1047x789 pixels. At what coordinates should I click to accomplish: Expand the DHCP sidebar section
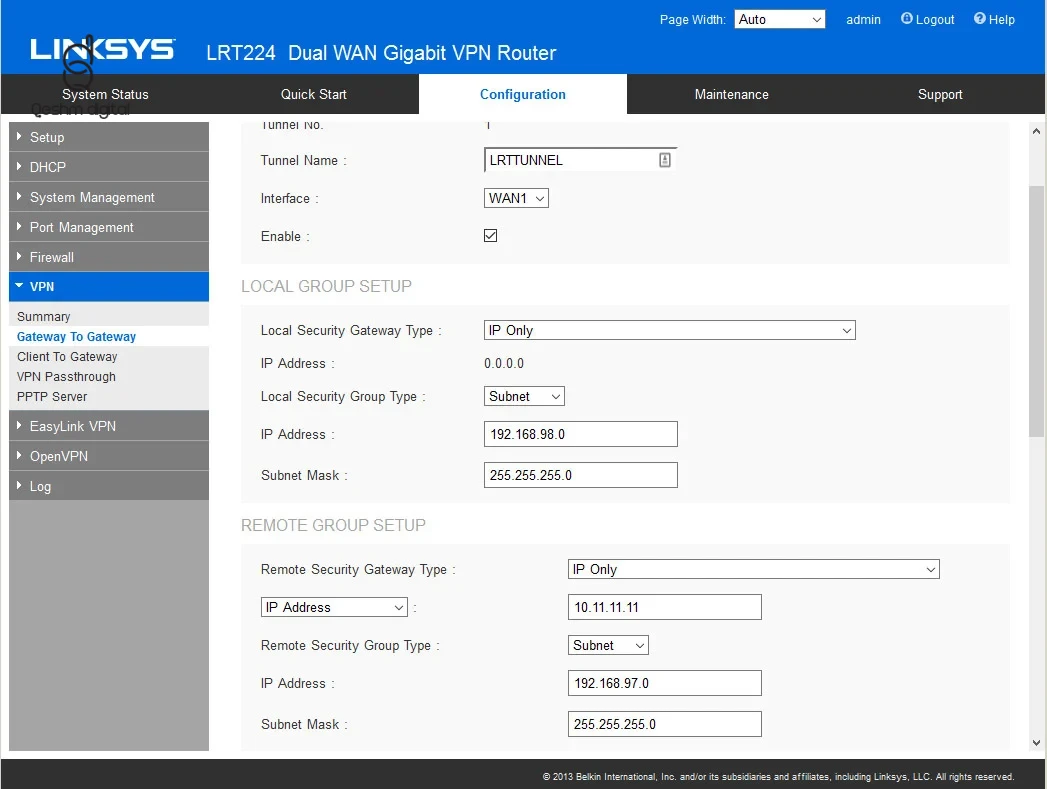click(109, 167)
